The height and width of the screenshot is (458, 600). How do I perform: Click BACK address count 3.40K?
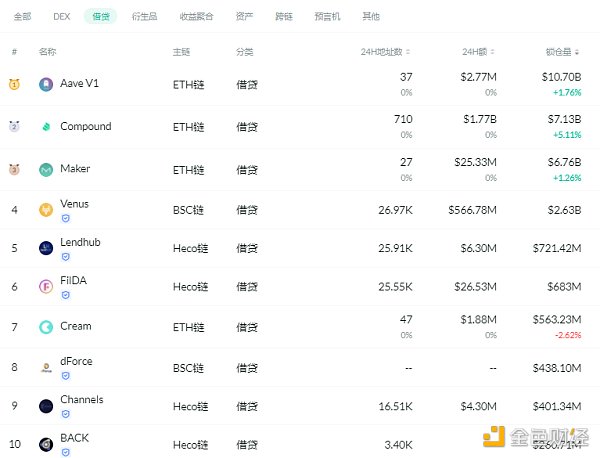click(398, 445)
